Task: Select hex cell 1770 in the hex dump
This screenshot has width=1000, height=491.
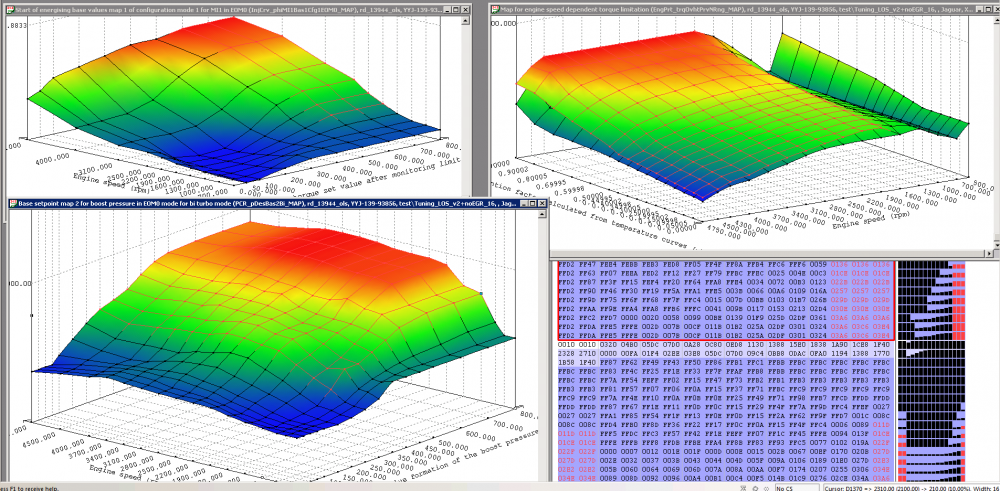Action: click(x=881, y=353)
